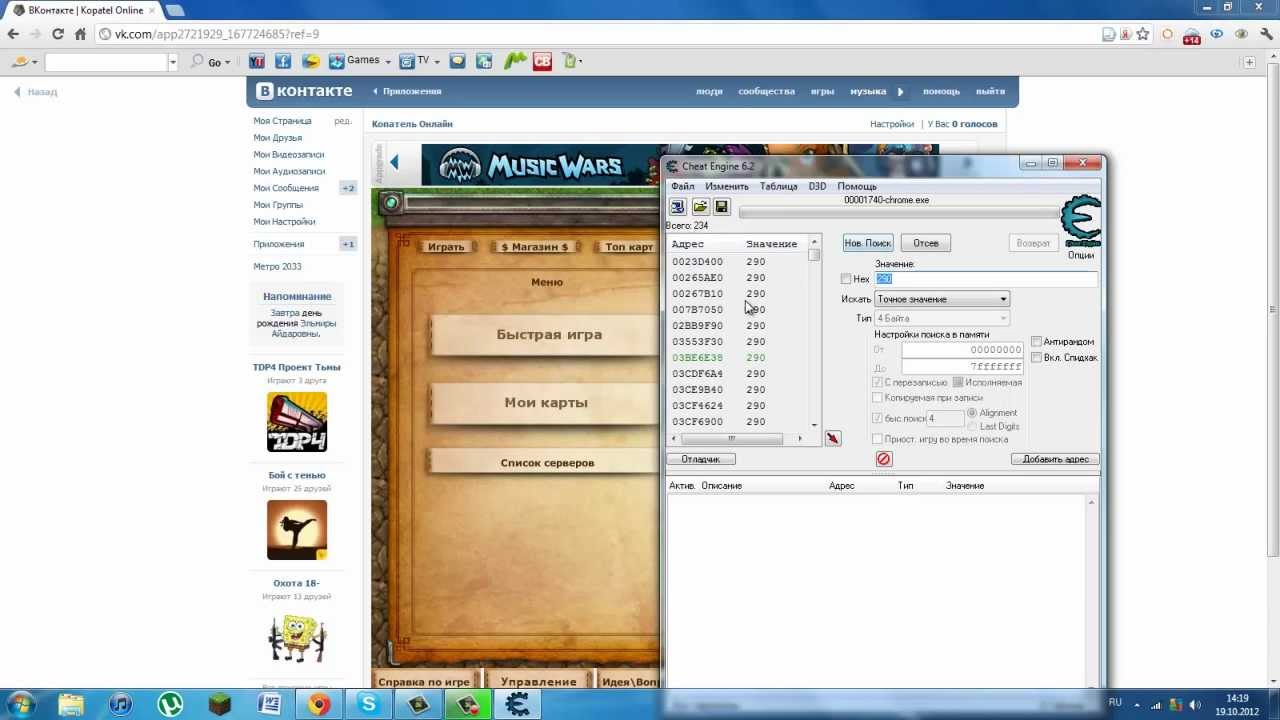Screen dimensions: 1280x720
Task: Click the Отладчик button
Action: click(701, 459)
